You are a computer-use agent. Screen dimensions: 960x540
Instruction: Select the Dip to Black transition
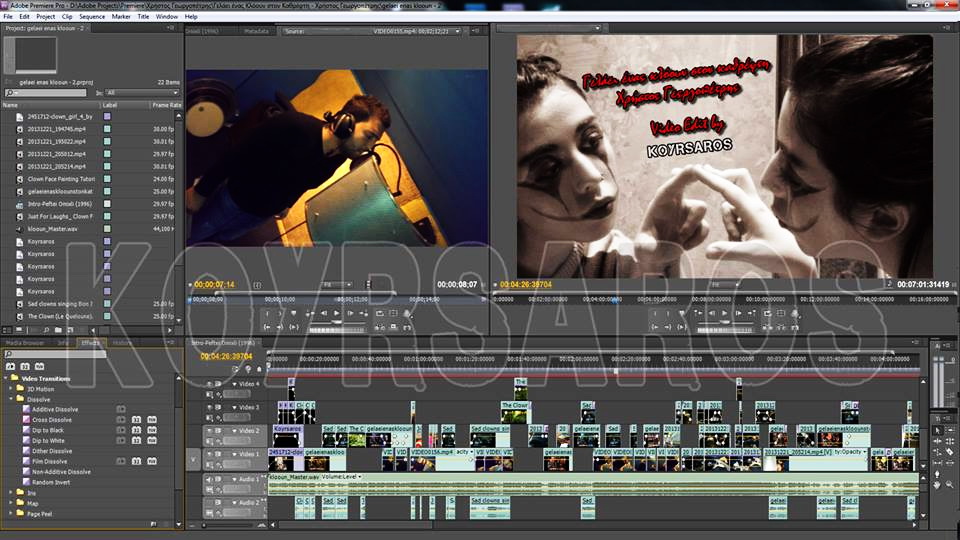pyautogui.click(x=48, y=430)
